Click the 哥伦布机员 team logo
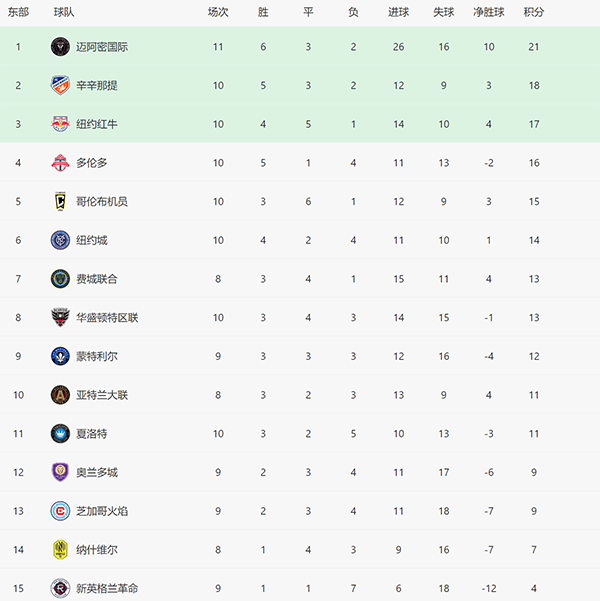The height and width of the screenshot is (601, 600). [x=60, y=202]
